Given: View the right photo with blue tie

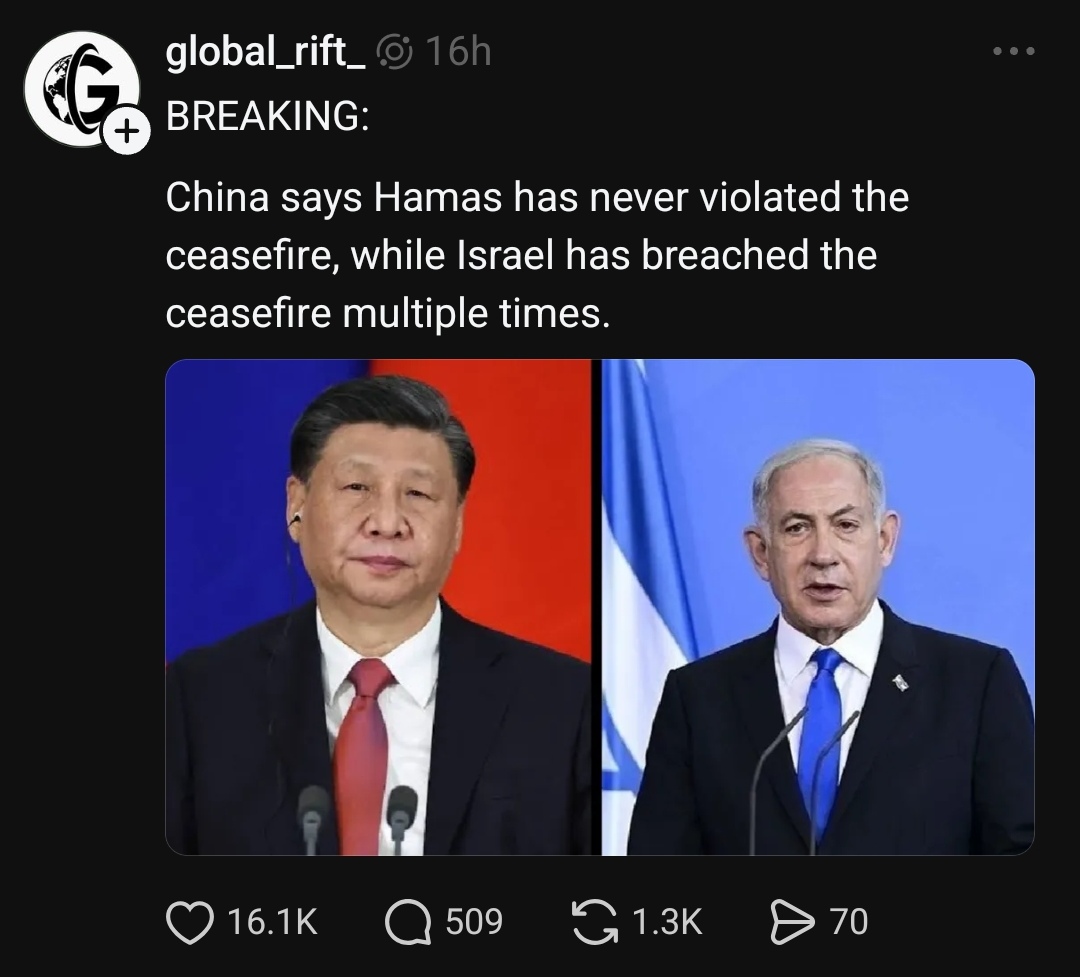Looking at the screenshot, I should pos(818,607).
